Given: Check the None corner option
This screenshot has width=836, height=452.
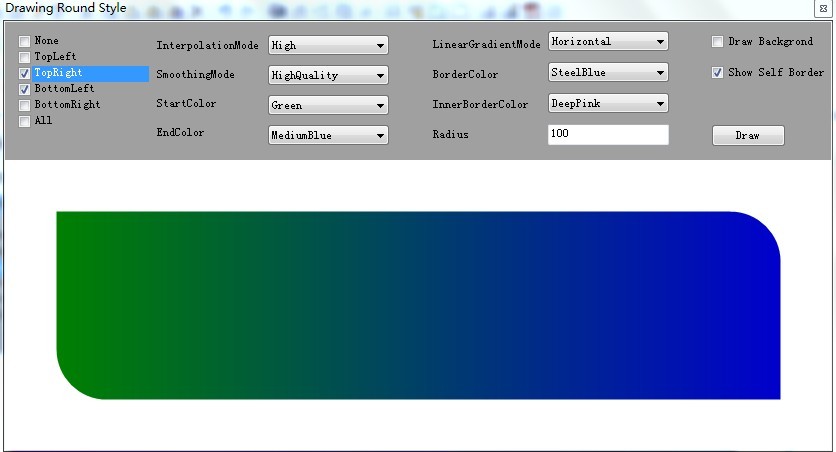Looking at the screenshot, I should (25, 41).
